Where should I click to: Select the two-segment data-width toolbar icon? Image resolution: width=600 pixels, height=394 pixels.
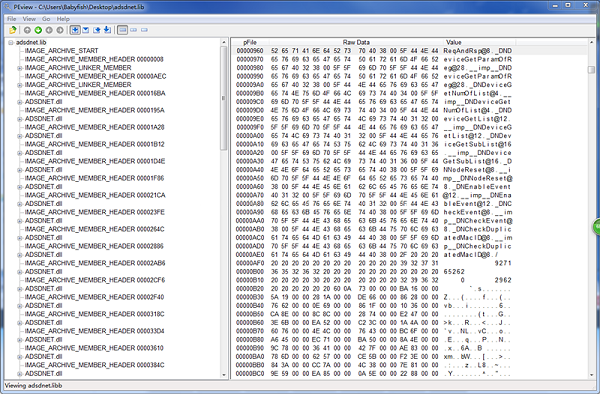[x=133, y=30]
